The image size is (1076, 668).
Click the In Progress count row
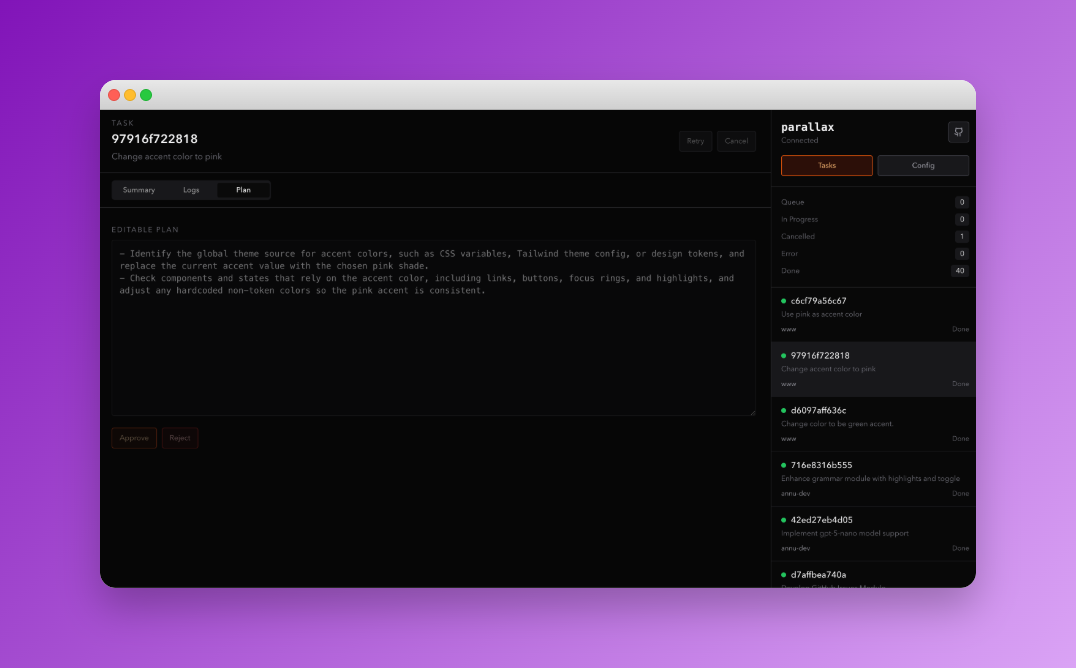point(874,220)
